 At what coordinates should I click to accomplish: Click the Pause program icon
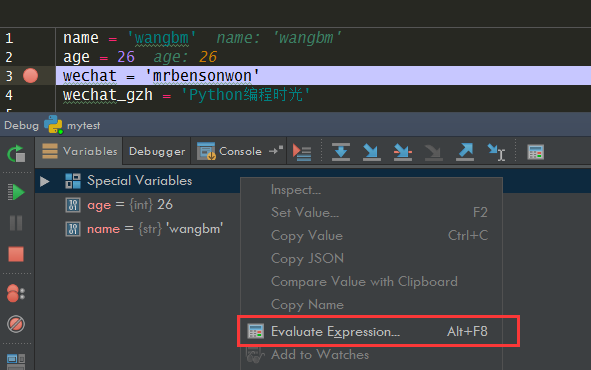[x=16, y=223]
